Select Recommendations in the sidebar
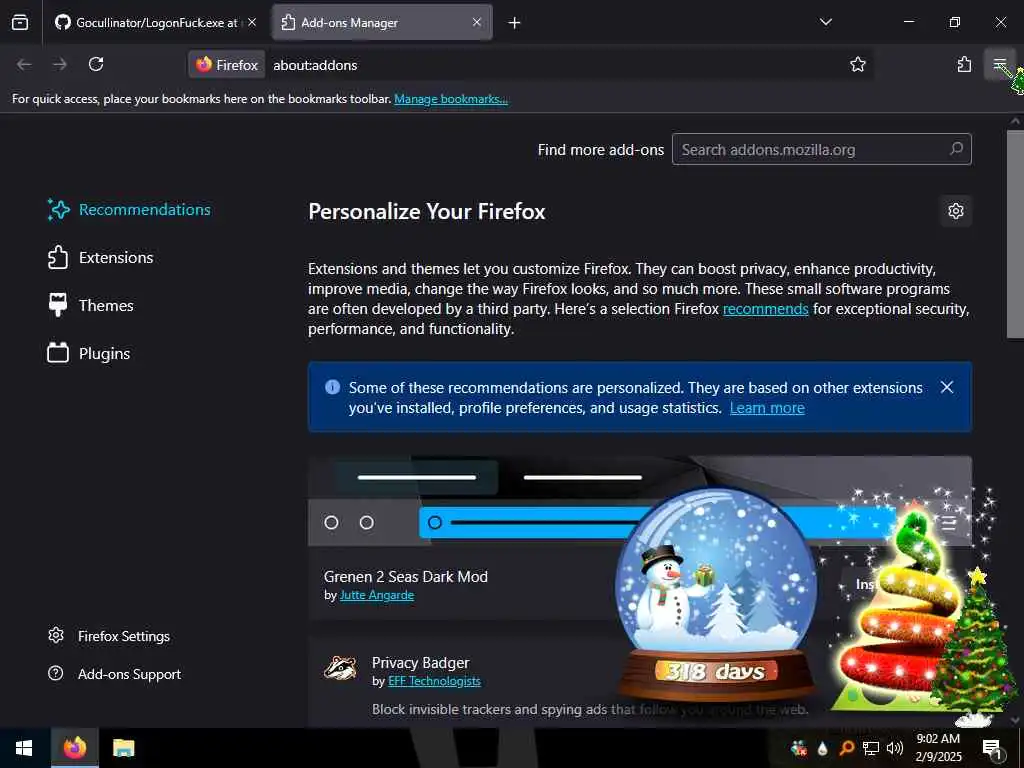 coord(129,210)
